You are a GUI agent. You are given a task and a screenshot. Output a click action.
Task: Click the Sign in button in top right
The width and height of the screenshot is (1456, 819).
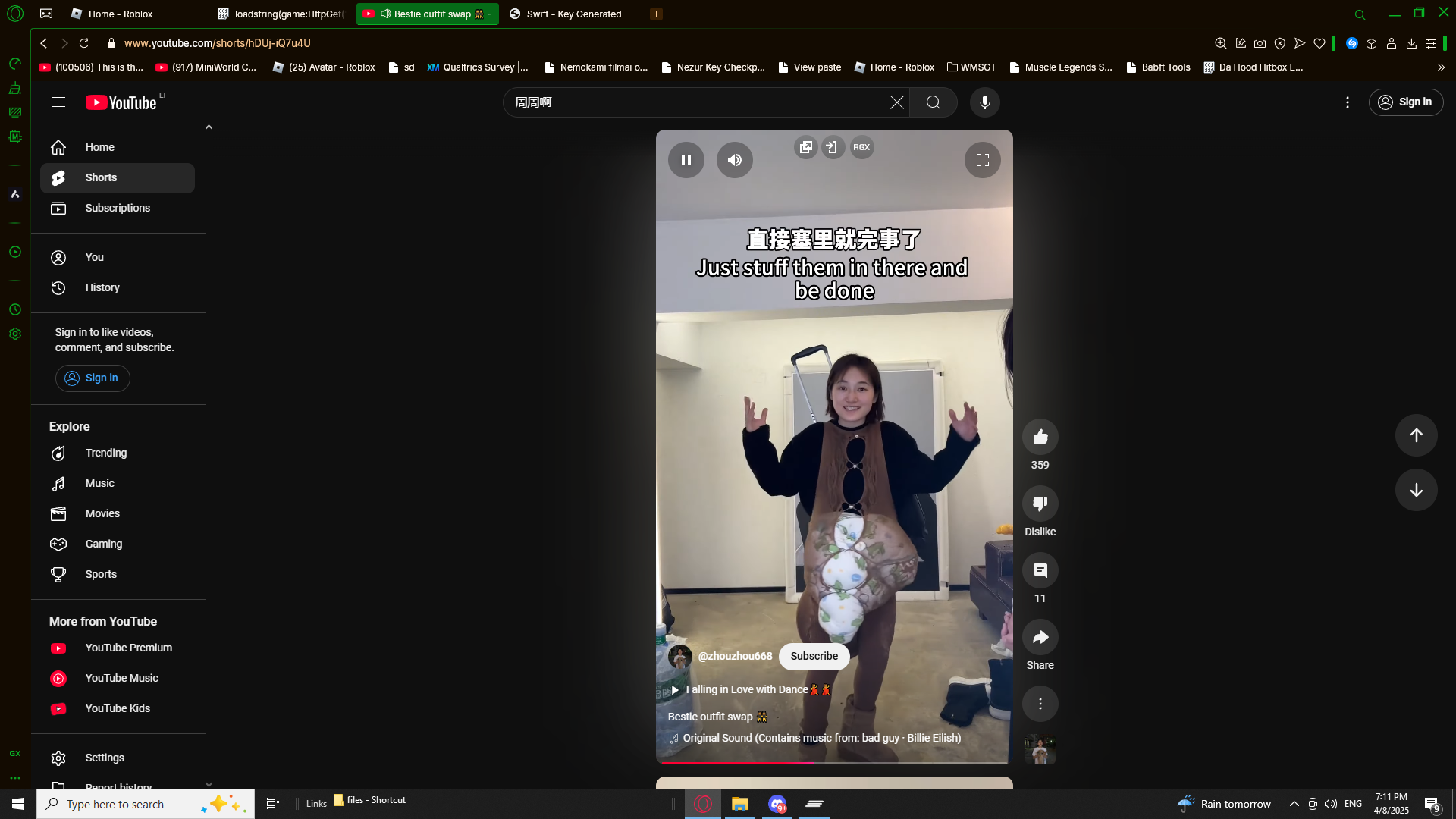[1405, 102]
